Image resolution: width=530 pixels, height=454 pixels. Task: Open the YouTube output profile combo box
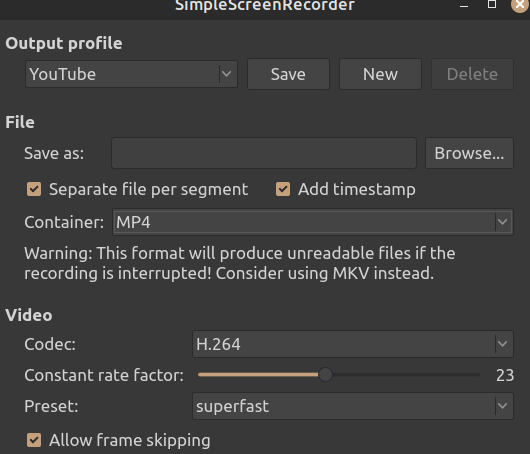coord(131,74)
